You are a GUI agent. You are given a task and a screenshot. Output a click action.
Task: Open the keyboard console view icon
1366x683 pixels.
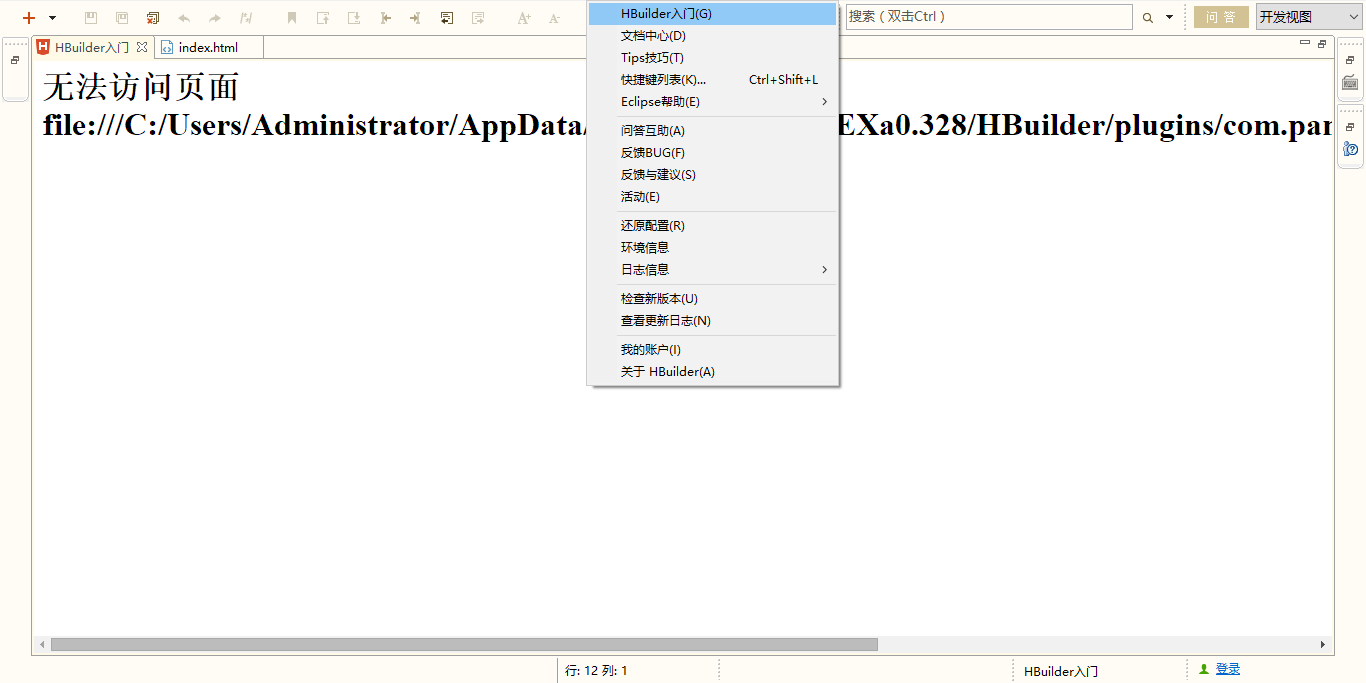tap(1350, 83)
